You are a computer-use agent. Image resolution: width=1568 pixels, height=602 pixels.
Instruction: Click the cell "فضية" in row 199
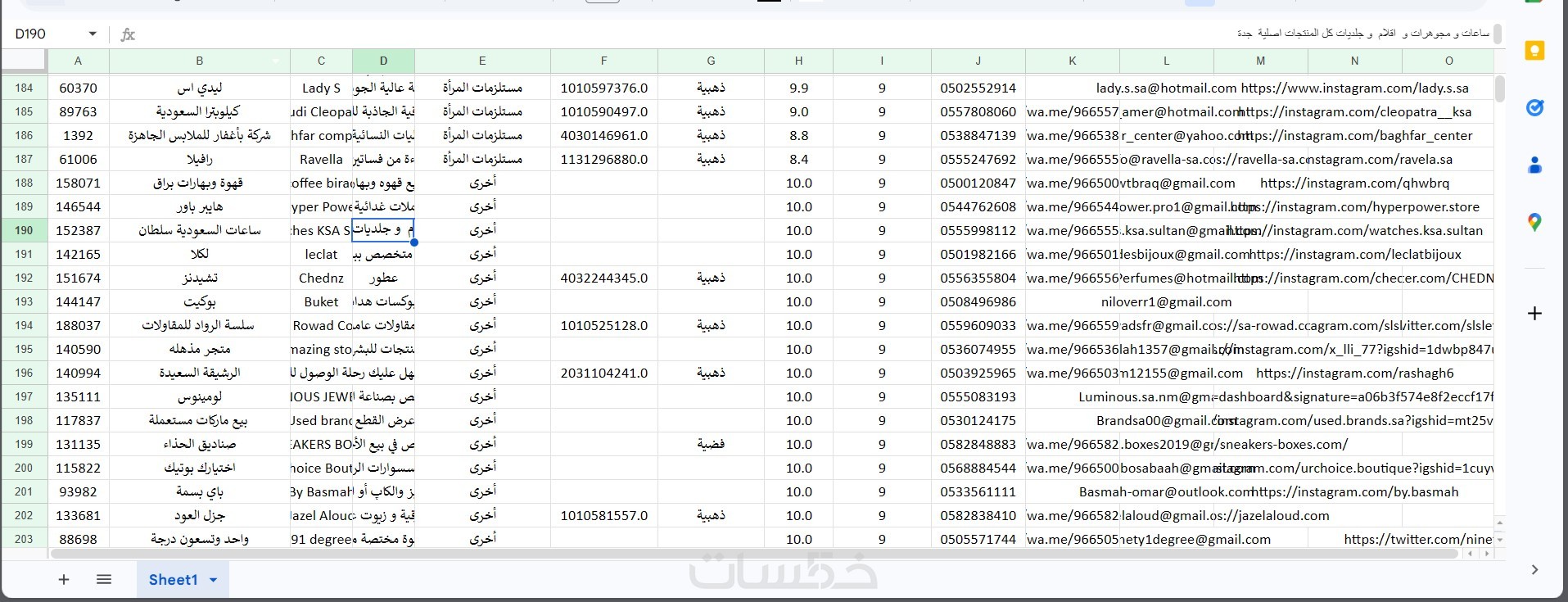(x=711, y=444)
